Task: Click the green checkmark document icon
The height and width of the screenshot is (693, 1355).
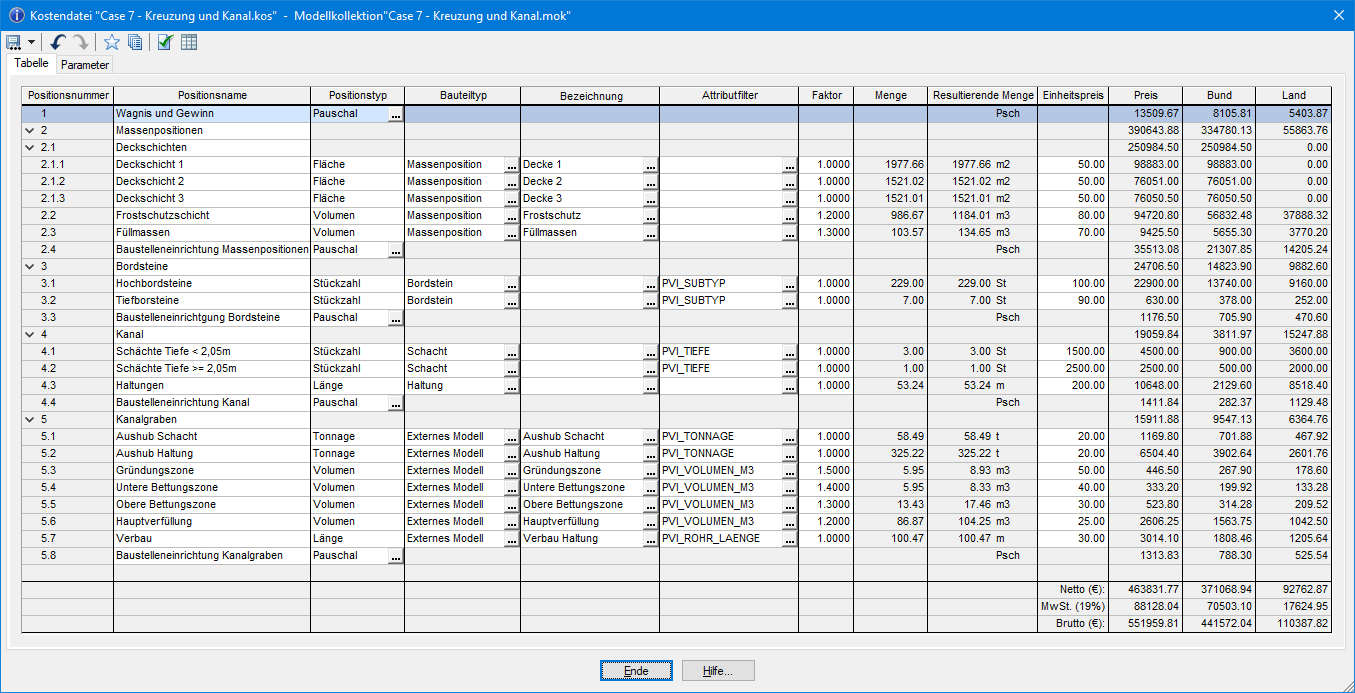Action: (x=166, y=42)
